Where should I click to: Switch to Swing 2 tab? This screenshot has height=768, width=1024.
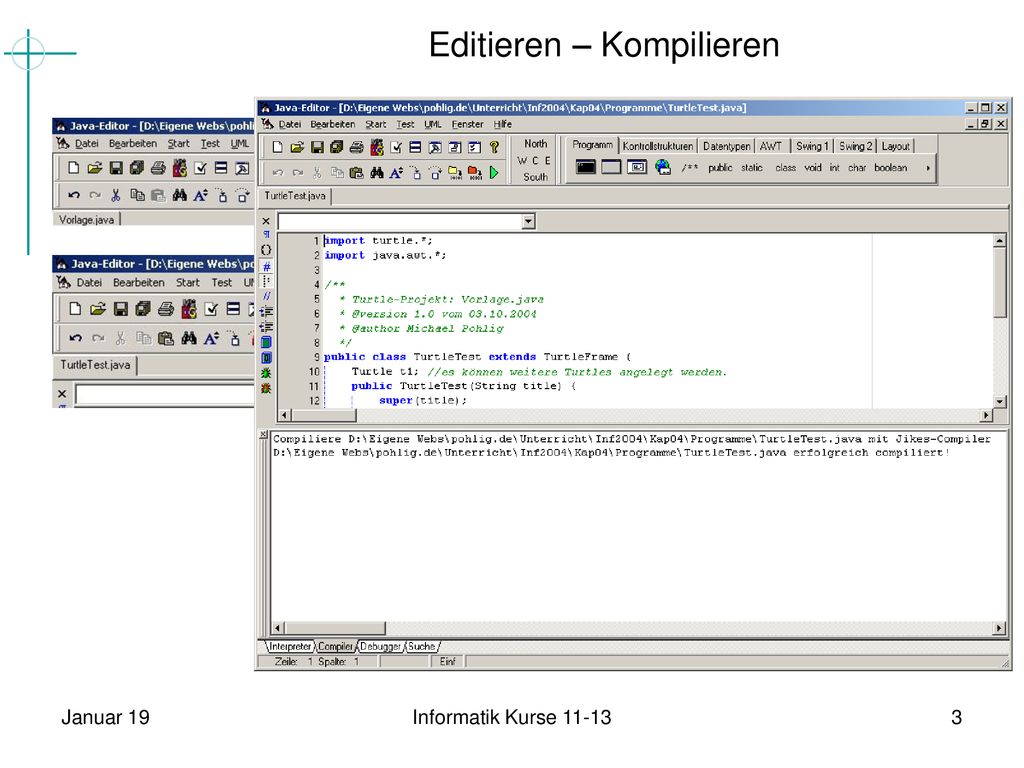tap(856, 146)
